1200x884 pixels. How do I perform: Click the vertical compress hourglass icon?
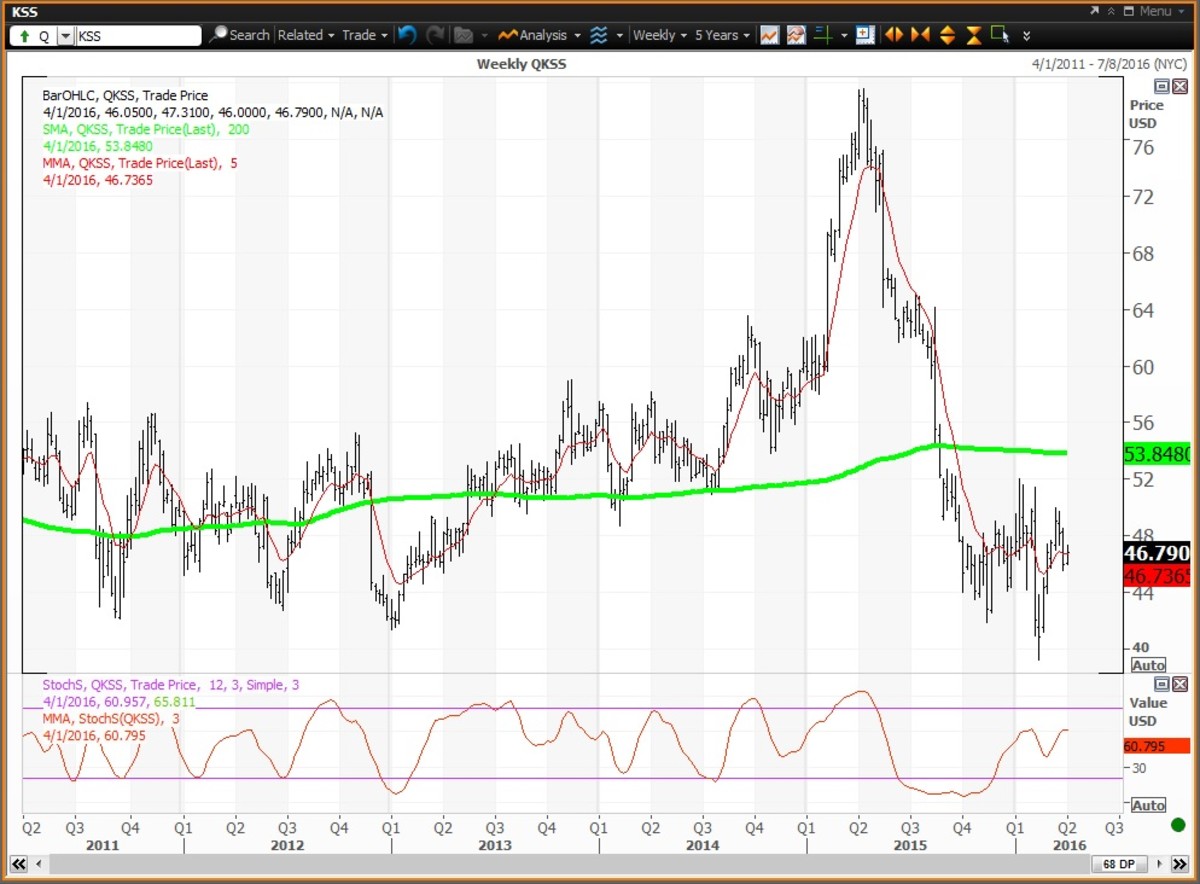pyautogui.click(x=974, y=35)
